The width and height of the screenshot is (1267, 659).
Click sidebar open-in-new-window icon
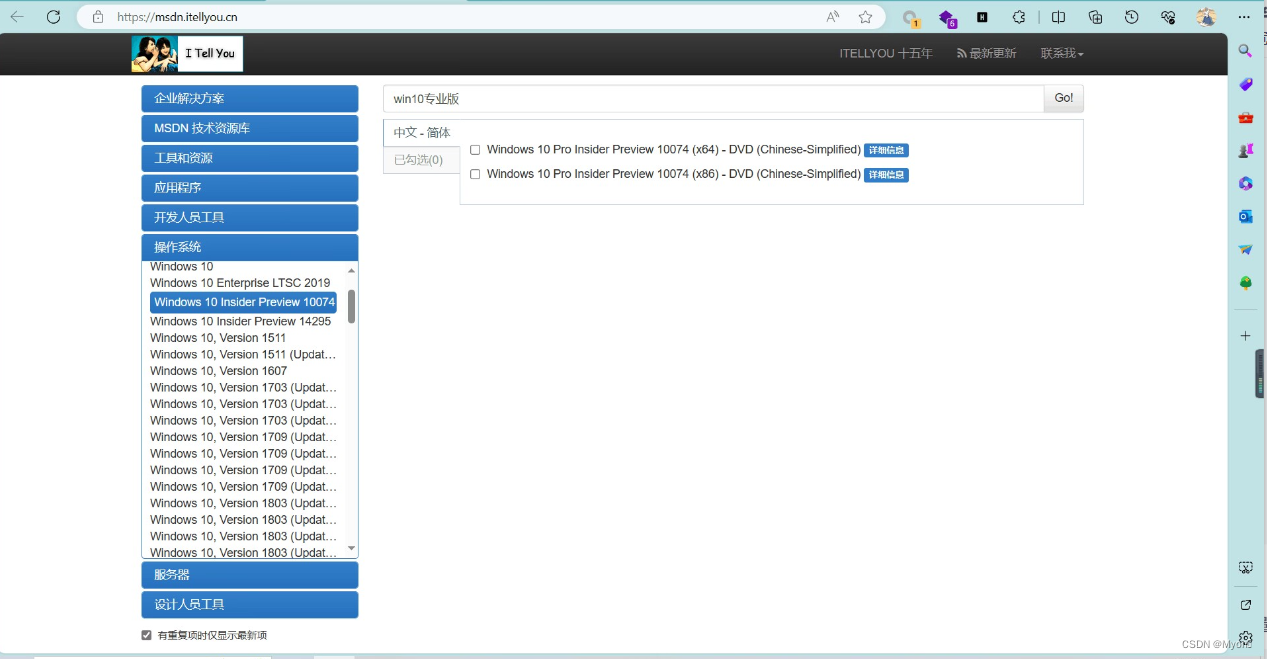[x=1245, y=605]
